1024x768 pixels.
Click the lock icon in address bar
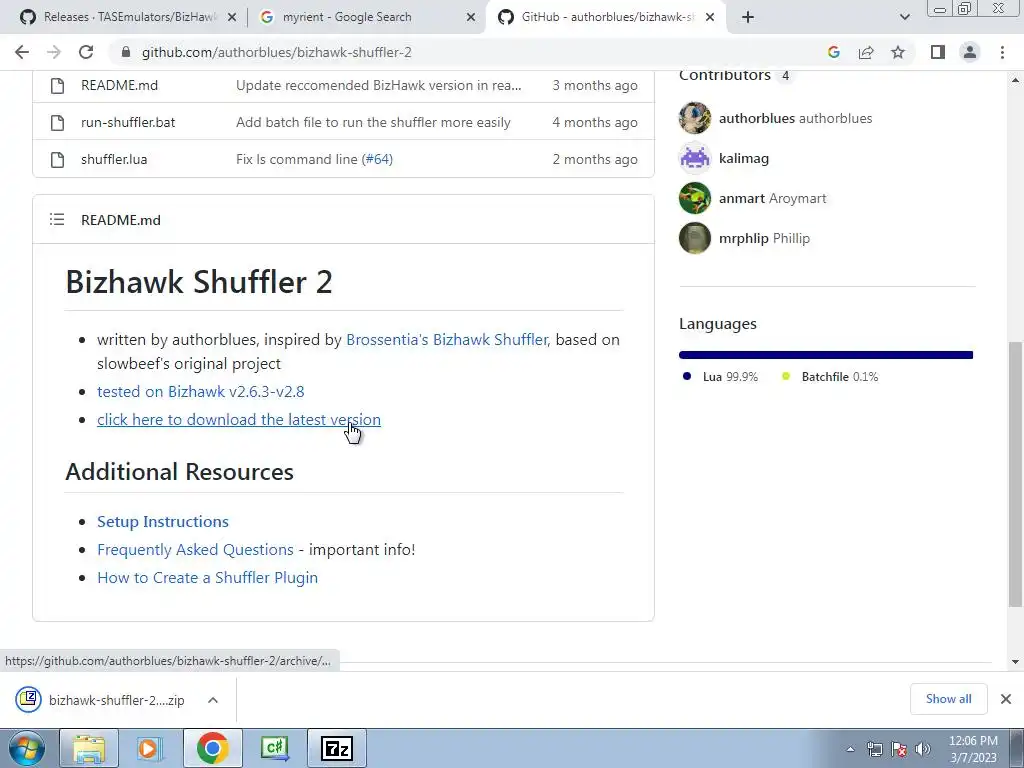pos(126,52)
